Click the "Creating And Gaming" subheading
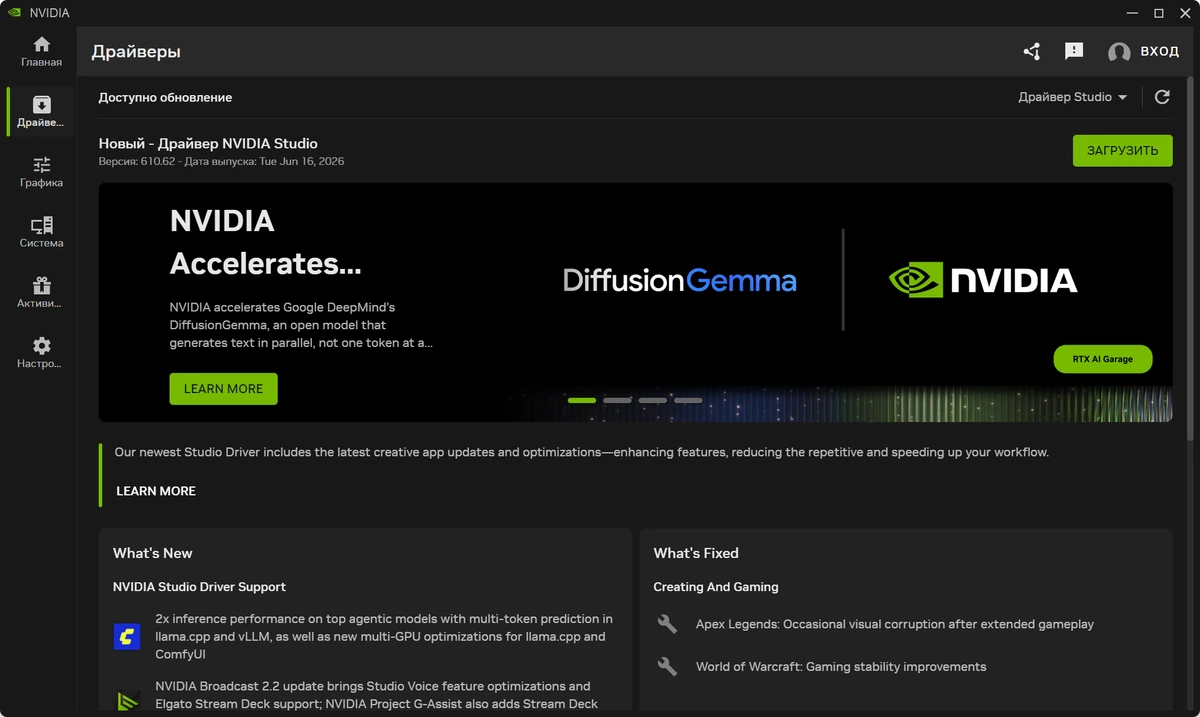The image size is (1200, 717). [716, 587]
